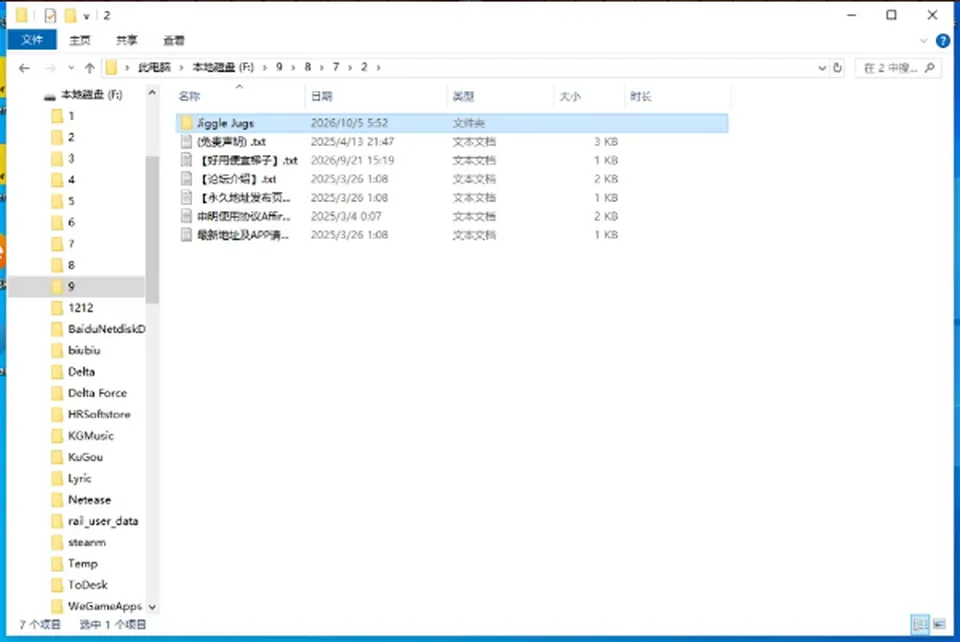The width and height of the screenshot is (960, 642).
Task: Sort files by the 大小 column header
Action: point(588,97)
